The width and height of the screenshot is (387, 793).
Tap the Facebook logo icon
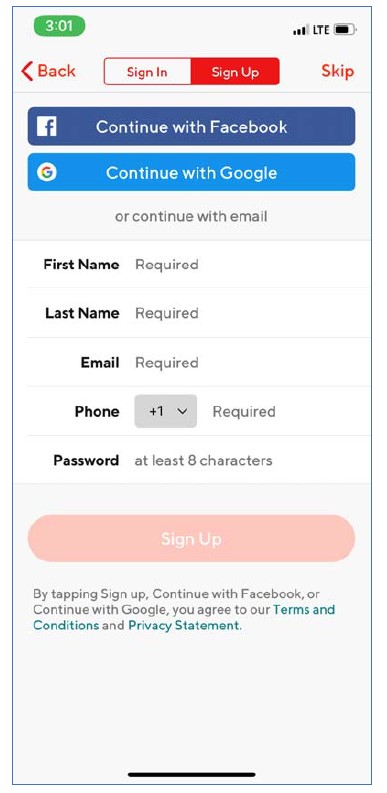pyautogui.click(x=47, y=126)
